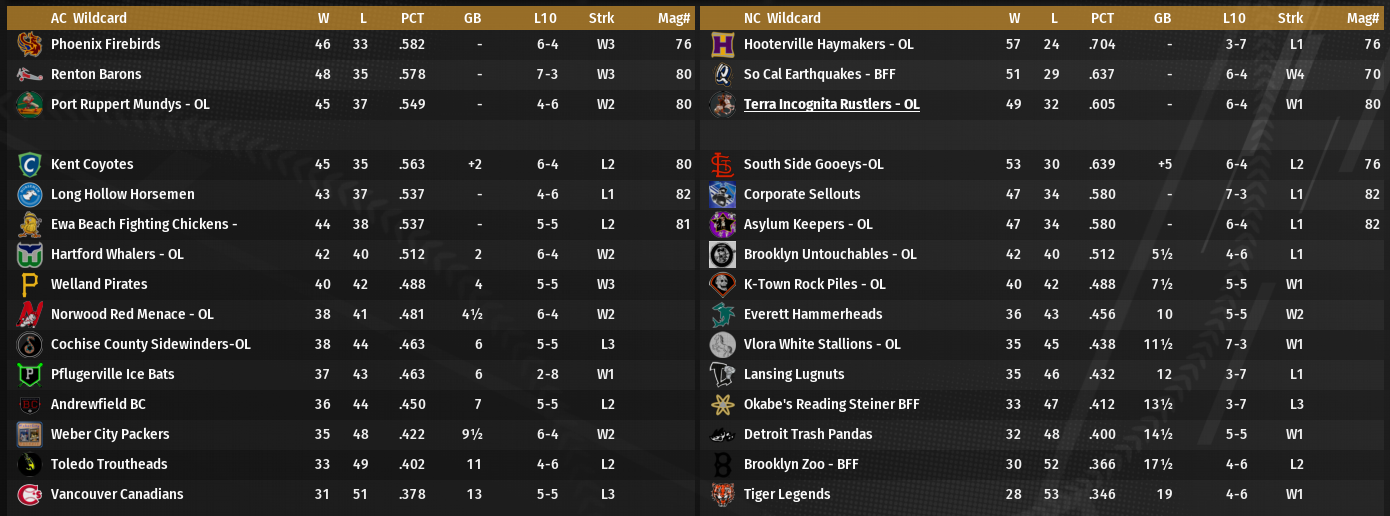Screen dimensions: 1390x516
Task: Click the Hooterville Haymakers logo icon
Action: (722, 44)
